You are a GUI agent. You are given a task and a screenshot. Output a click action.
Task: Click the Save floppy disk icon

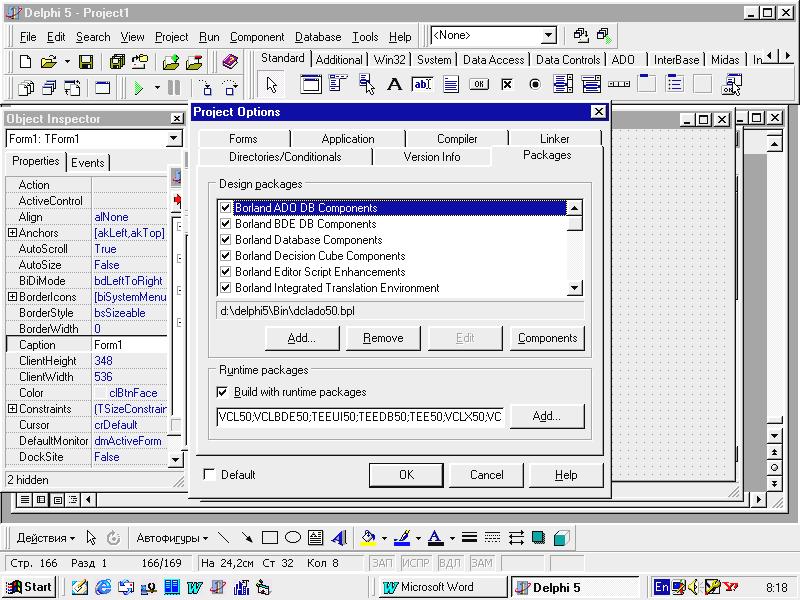click(86, 62)
